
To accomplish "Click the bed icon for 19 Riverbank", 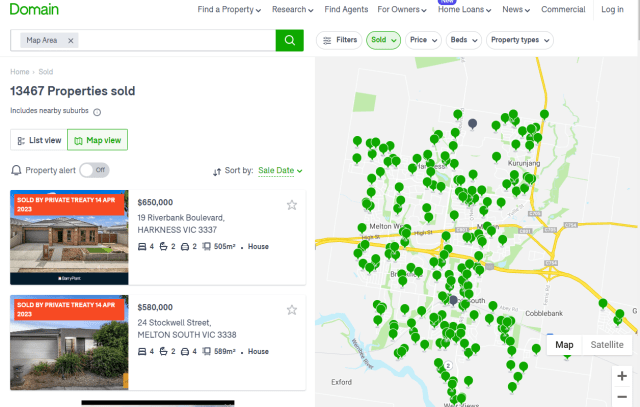I will click(142, 247).
